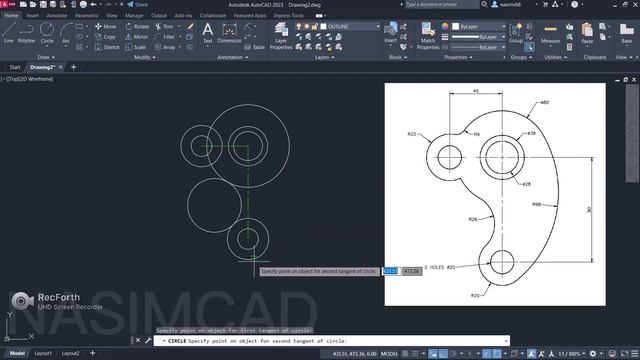Toggle snap mode in status bar
Screen dimensions: 640x360
coord(415,353)
